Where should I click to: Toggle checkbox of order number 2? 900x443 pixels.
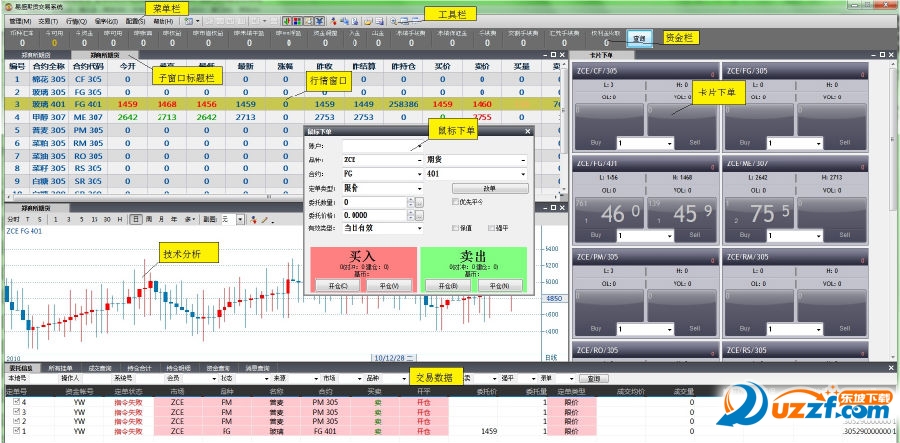[x=17, y=421]
